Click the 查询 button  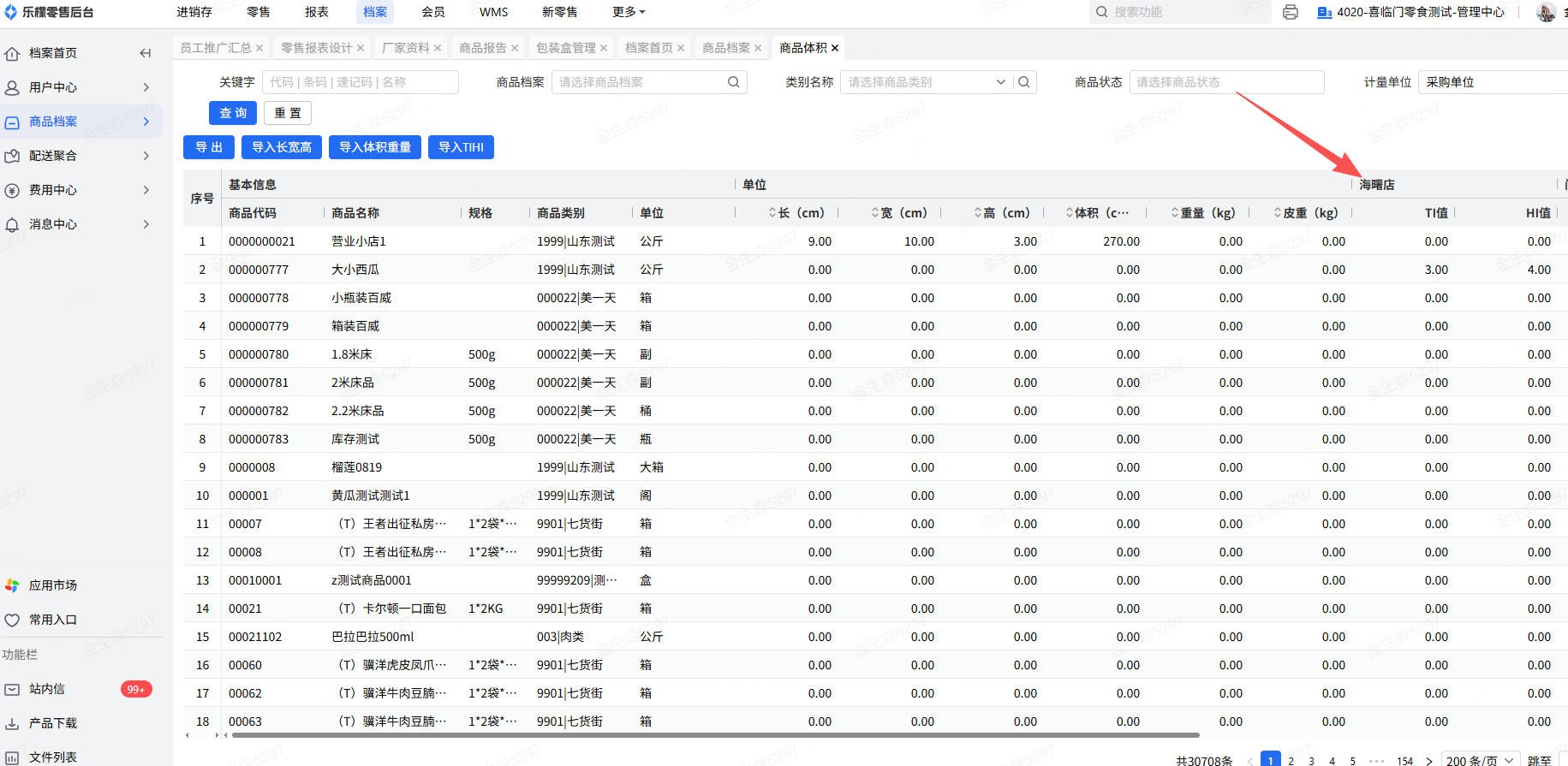[233, 113]
